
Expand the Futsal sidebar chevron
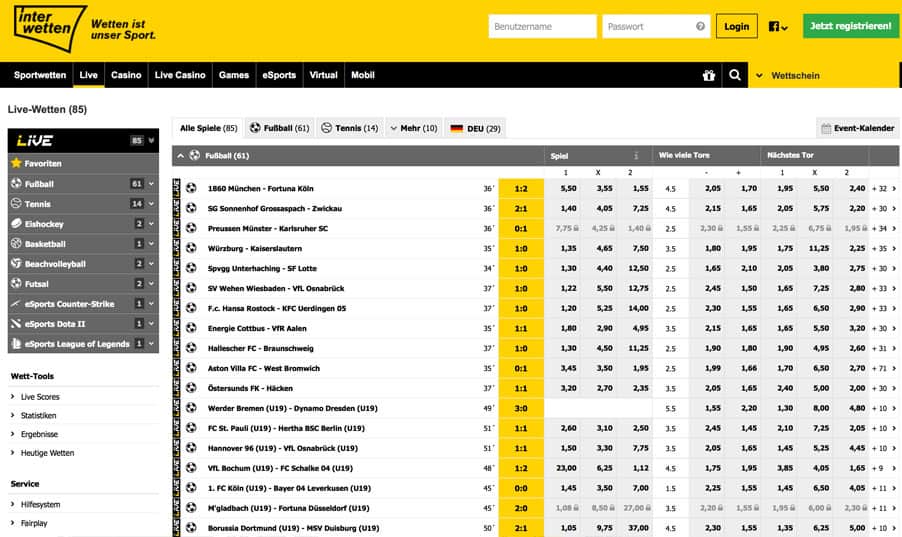point(151,284)
